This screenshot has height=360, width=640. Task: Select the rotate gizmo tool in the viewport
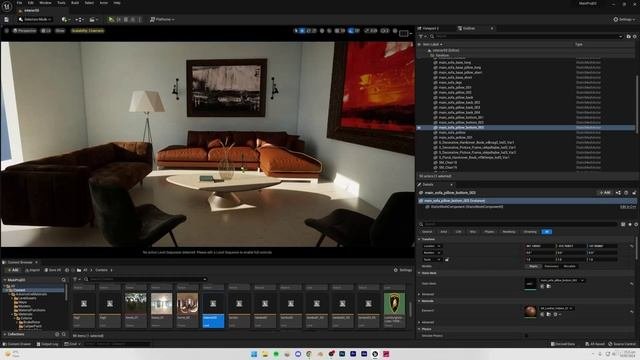[x=308, y=31]
